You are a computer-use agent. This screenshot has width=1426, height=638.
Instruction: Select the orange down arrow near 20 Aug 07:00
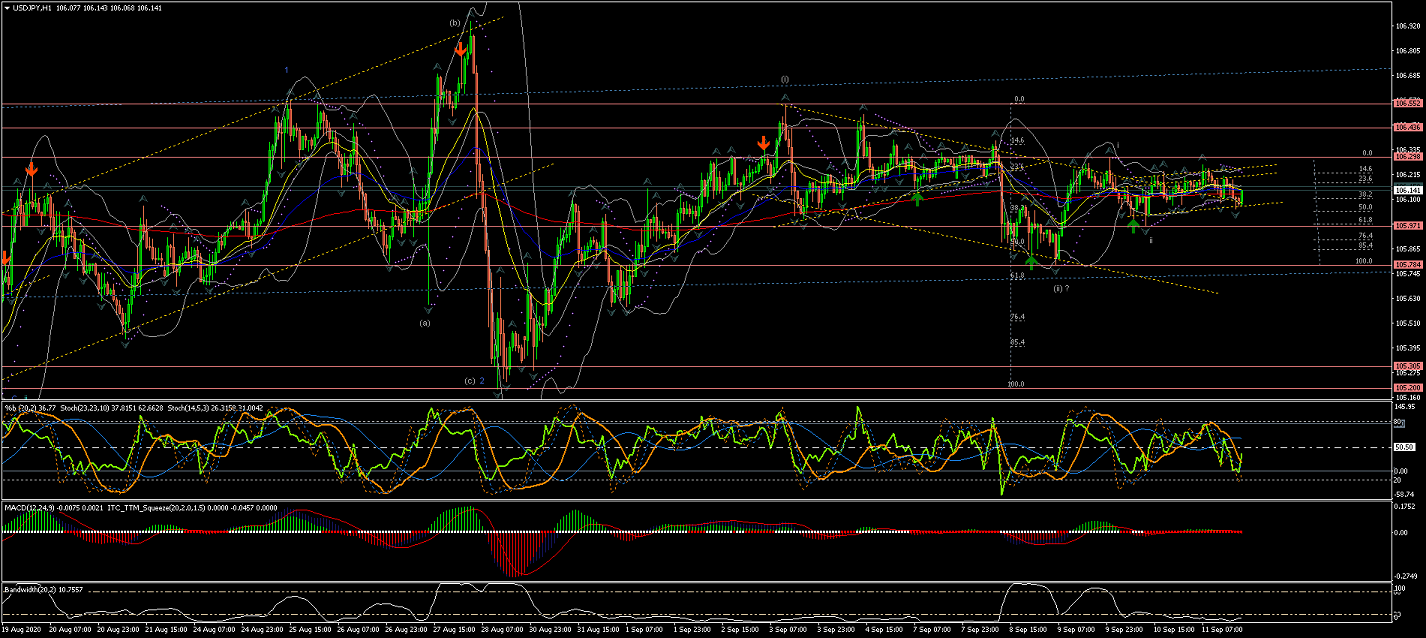click(x=32, y=169)
